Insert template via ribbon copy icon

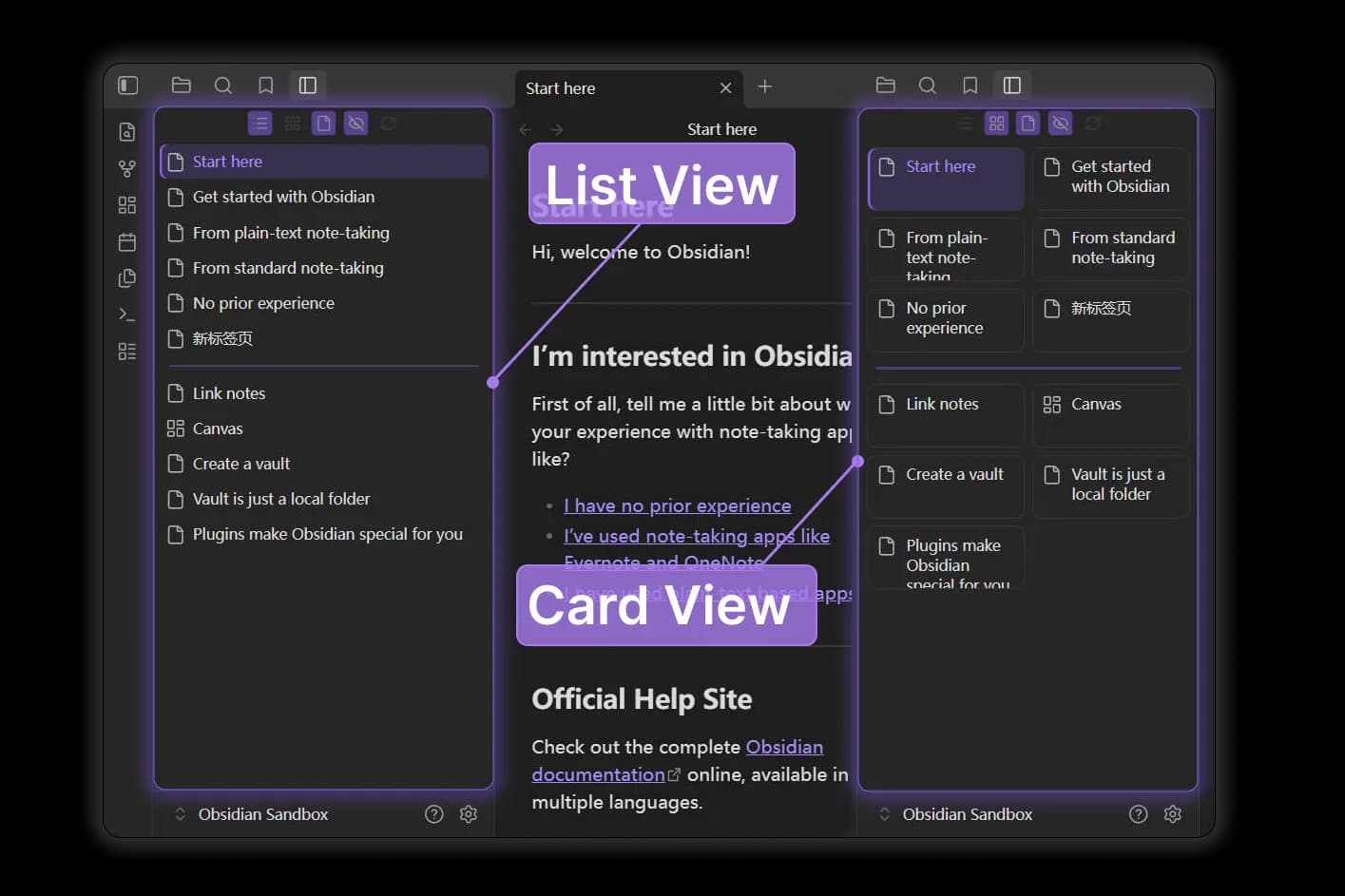[127, 278]
